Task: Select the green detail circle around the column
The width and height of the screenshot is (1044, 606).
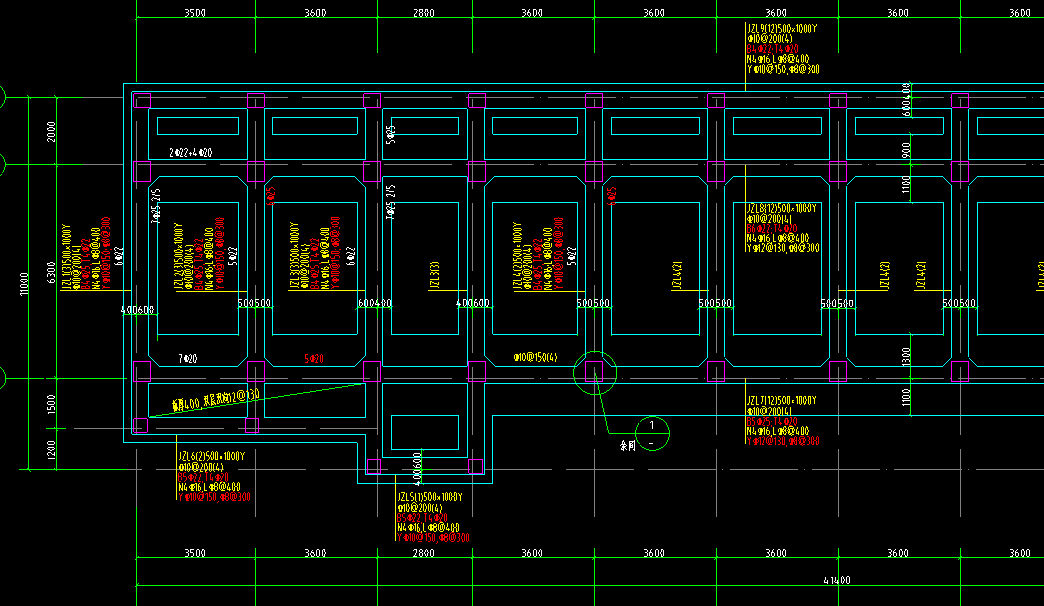Action: [x=595, y=372]
